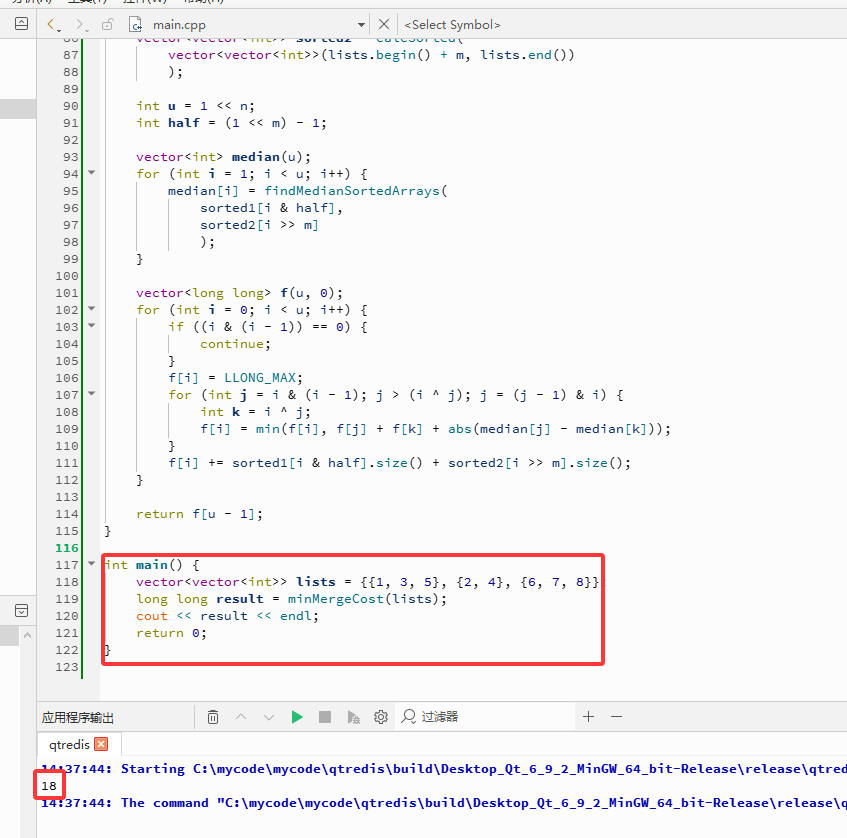The height and width of the screenshot is (838, 847).
Task: Click the up chevron in the left sidebar
Action: tap(28, 635)
